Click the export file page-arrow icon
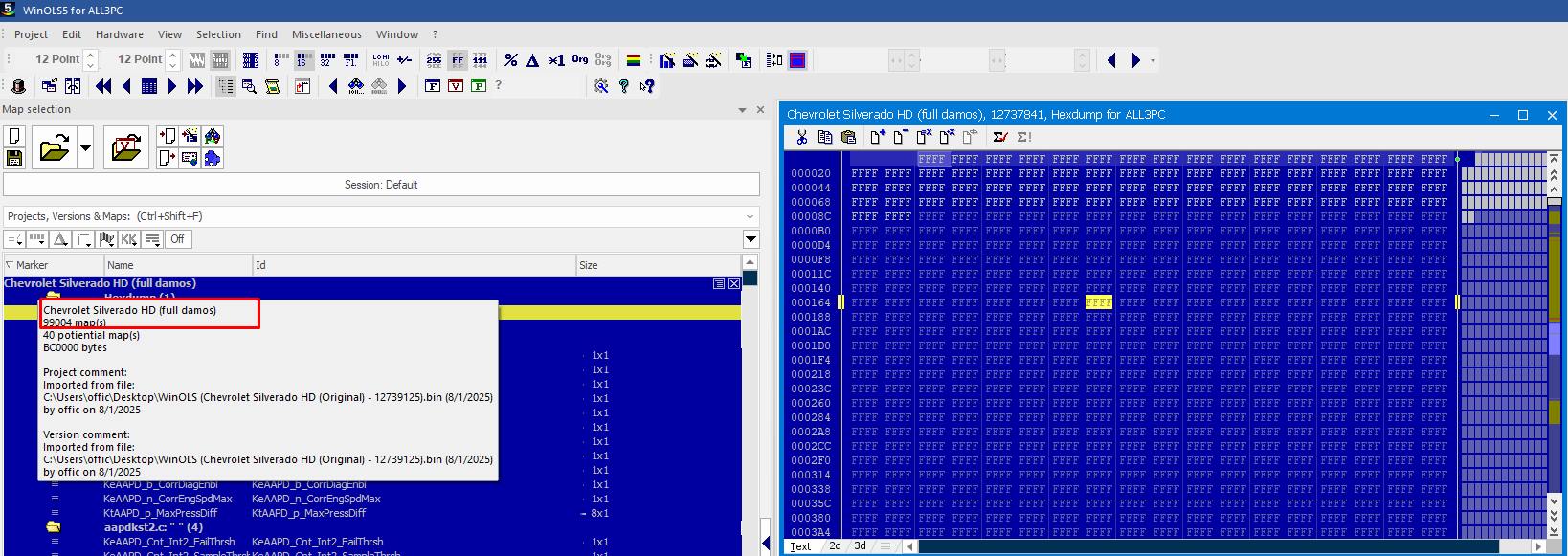 [x=167, y=158]
